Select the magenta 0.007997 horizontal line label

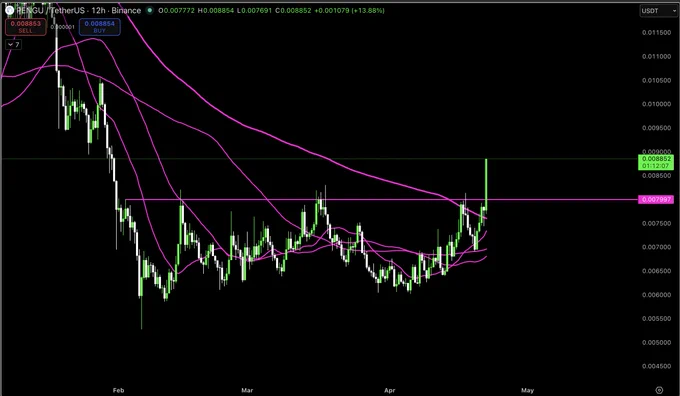(x=655, y=200)
